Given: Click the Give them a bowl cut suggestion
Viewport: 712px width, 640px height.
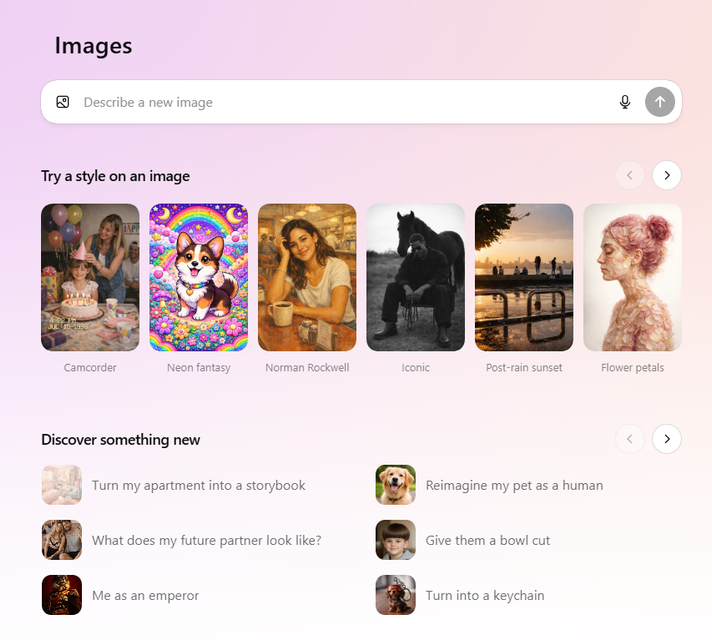Looking at the screenshot, I should point(488,540).
